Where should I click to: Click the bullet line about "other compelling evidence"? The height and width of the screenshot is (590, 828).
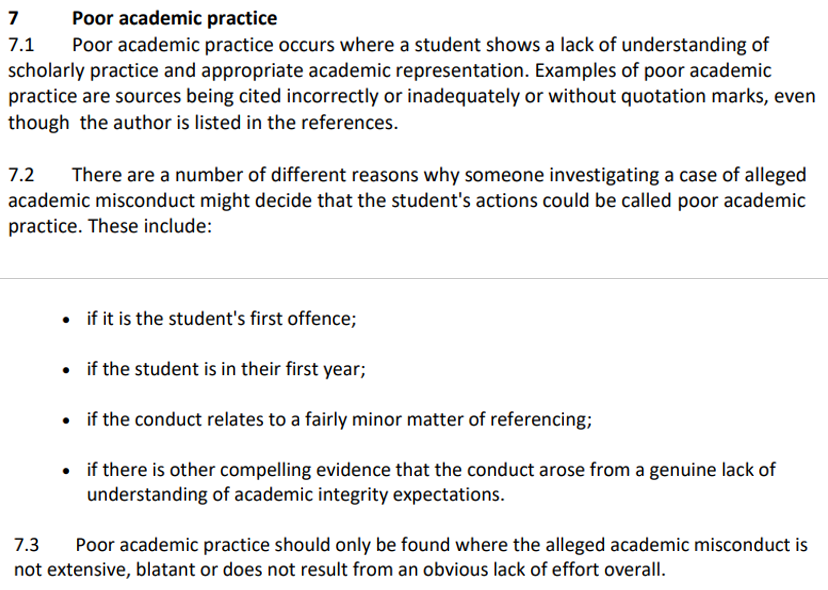430,469
